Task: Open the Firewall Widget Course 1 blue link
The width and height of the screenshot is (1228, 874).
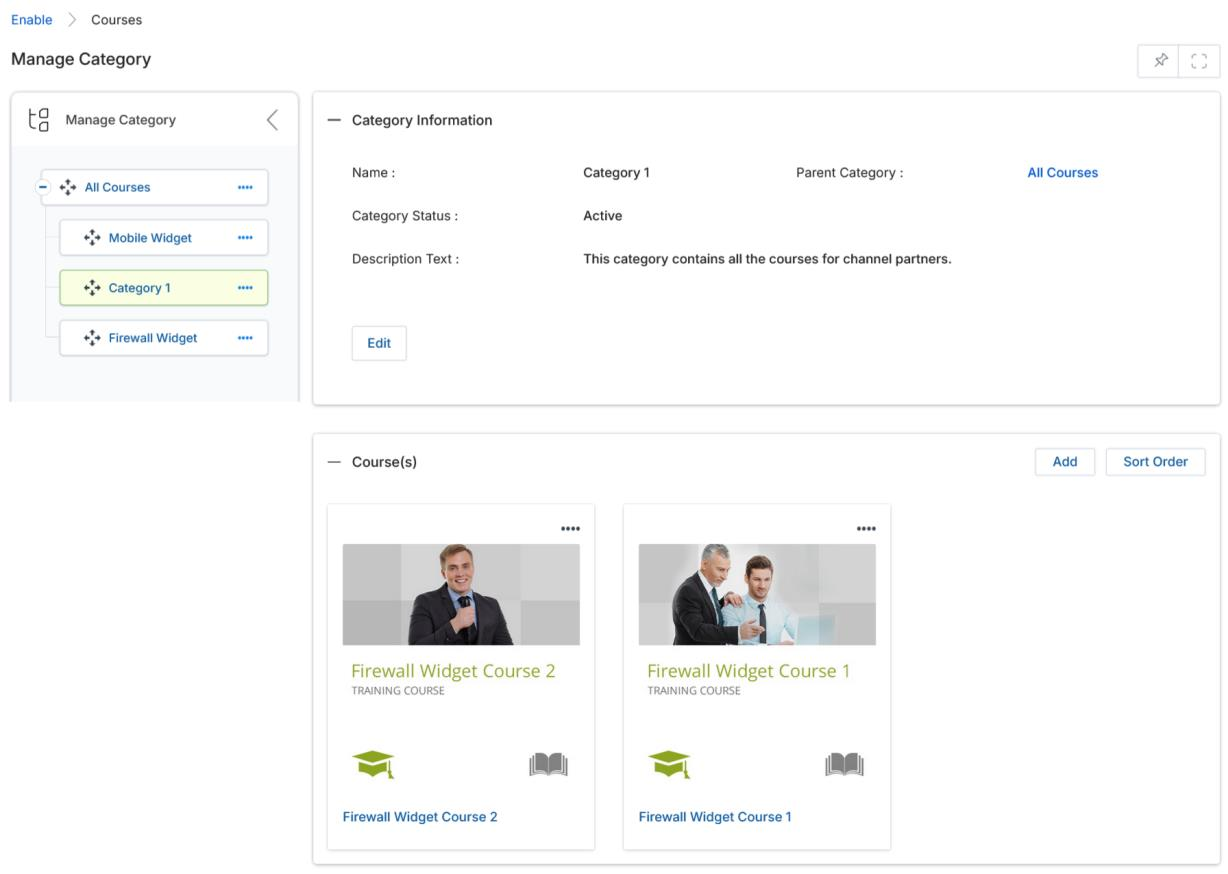Action: tap(715, 817)
